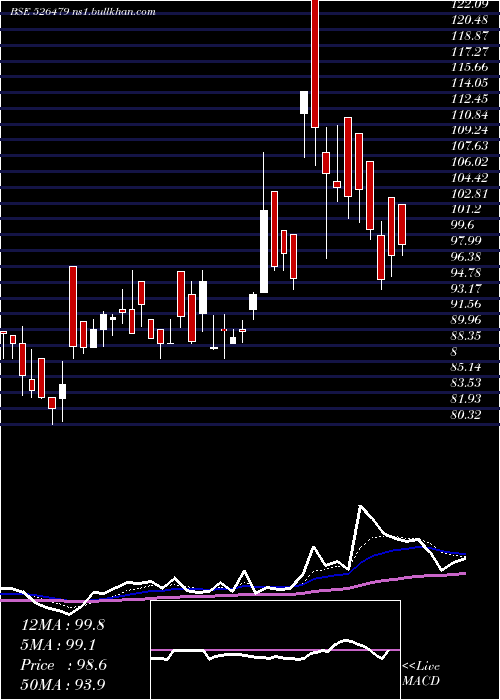Viewport: 500px width, 700px height.
Task: Click the 112.45 price axis label
Action: click(x=468, y=99)
